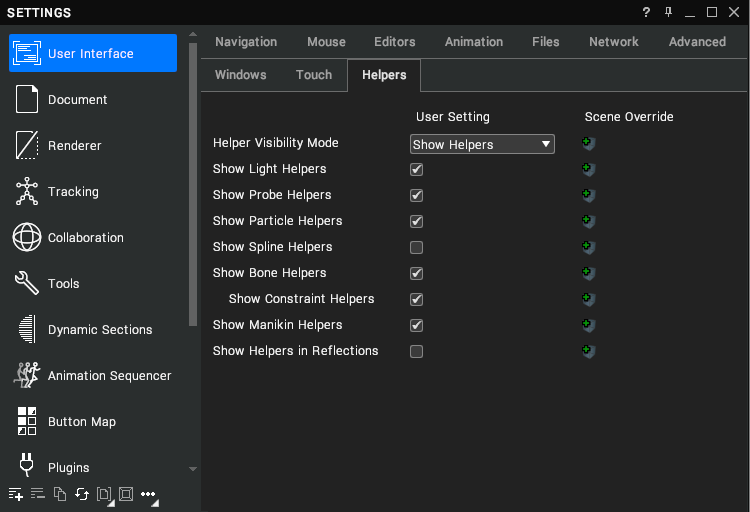Viewport: 750px width, 512px height.
Task: Enable Show Spline Helpers checkbox
Action: point(417,247)
